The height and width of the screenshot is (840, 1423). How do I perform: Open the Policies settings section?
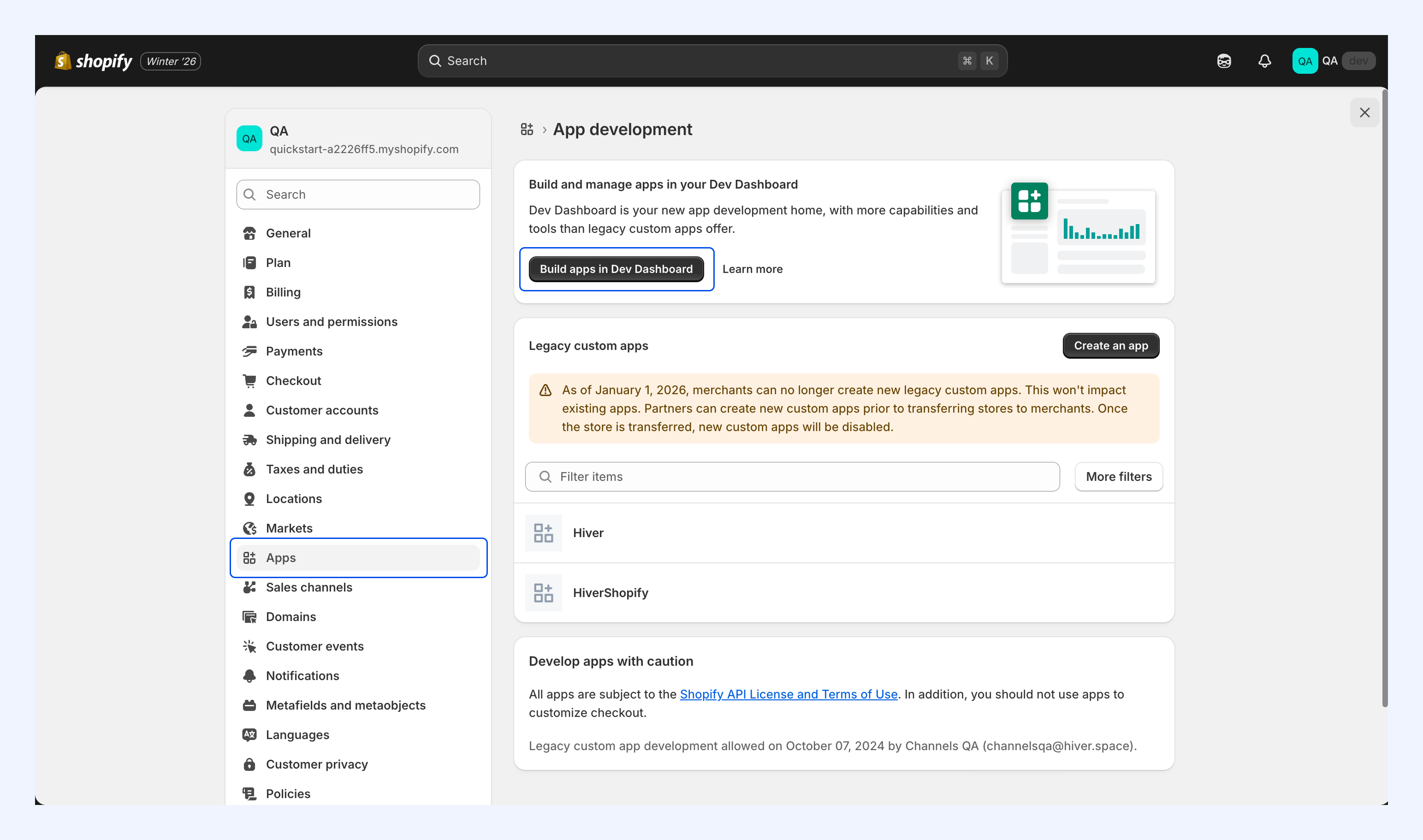[x=358, y=793]
